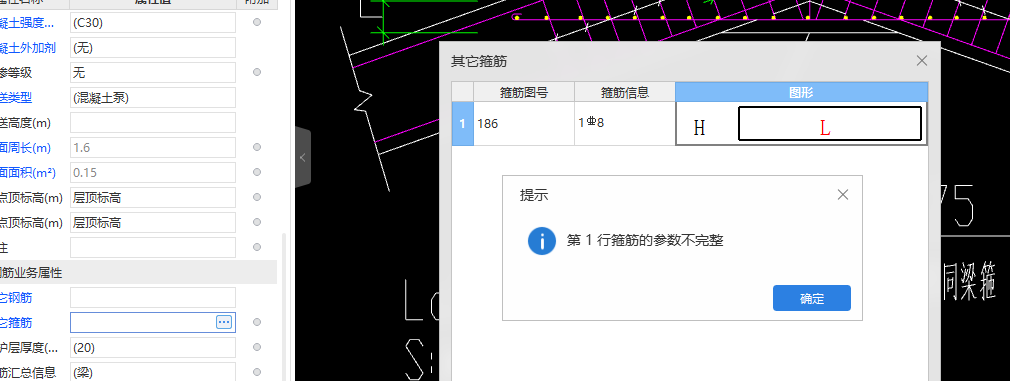Click the 面面积(m²) property label
1010x381 pixels.
[28, 172]
